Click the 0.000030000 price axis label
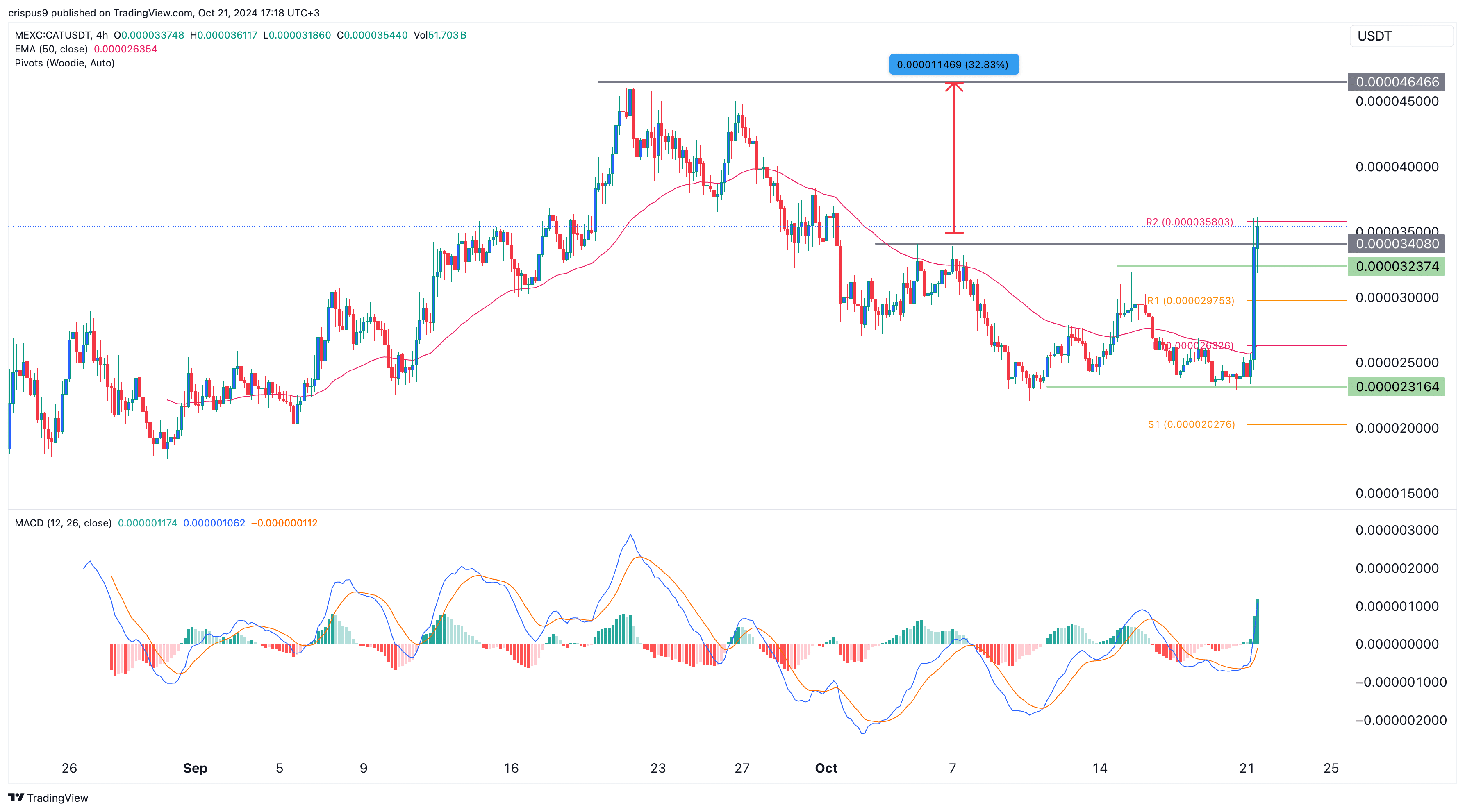Image resolution: width=1465 pixels, height=812 pixels. coord(1397,297)
